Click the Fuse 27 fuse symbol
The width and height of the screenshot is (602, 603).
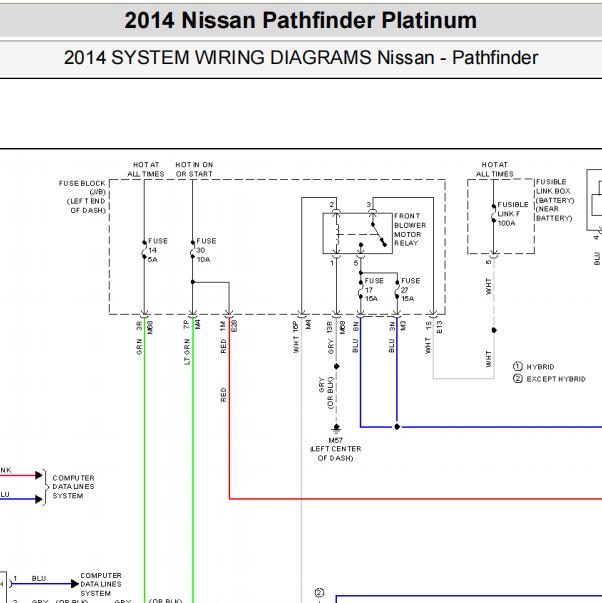point(397,290)
